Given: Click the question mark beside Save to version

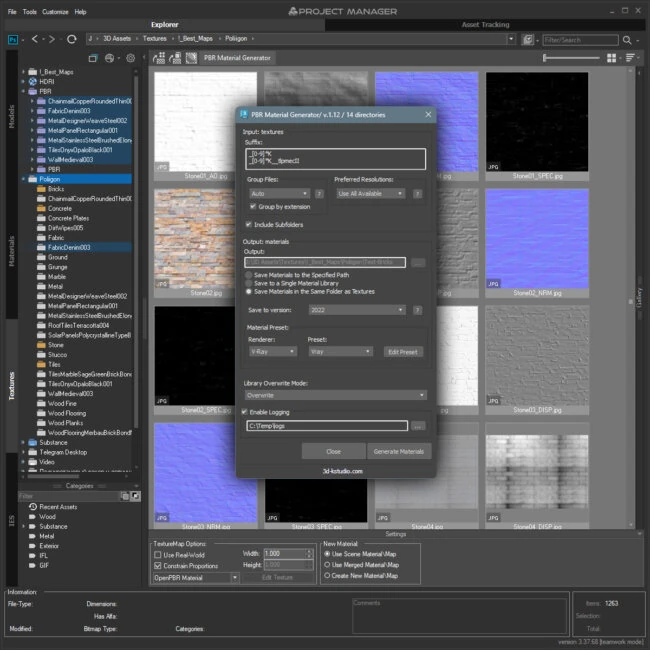Looking at the screenshot, I should tap(417, 310).
